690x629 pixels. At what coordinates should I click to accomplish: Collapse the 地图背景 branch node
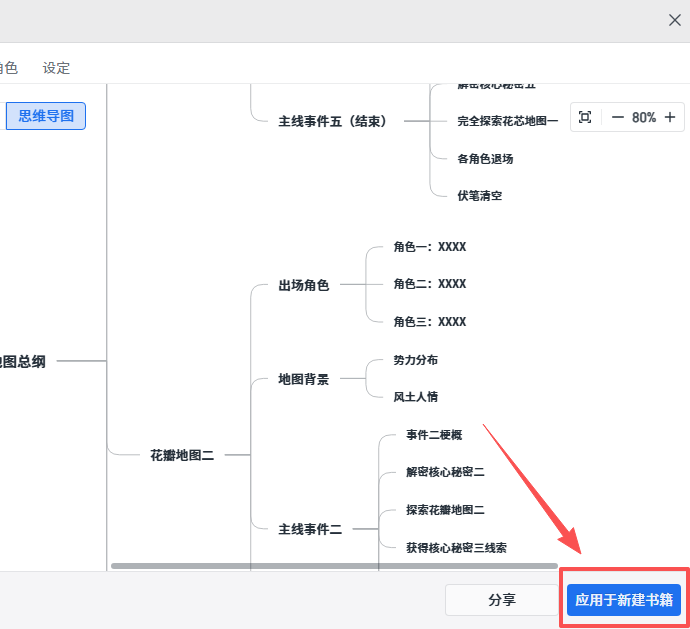coord(303,380)
